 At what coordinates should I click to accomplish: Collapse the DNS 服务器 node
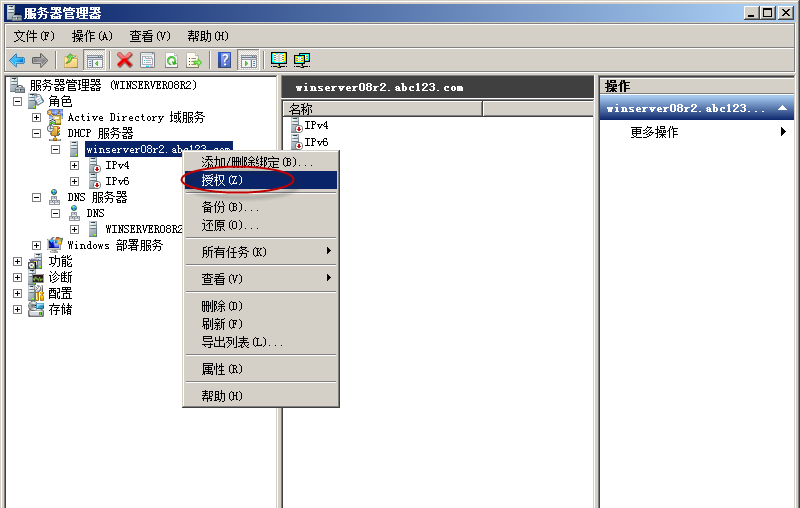[37, 197]
